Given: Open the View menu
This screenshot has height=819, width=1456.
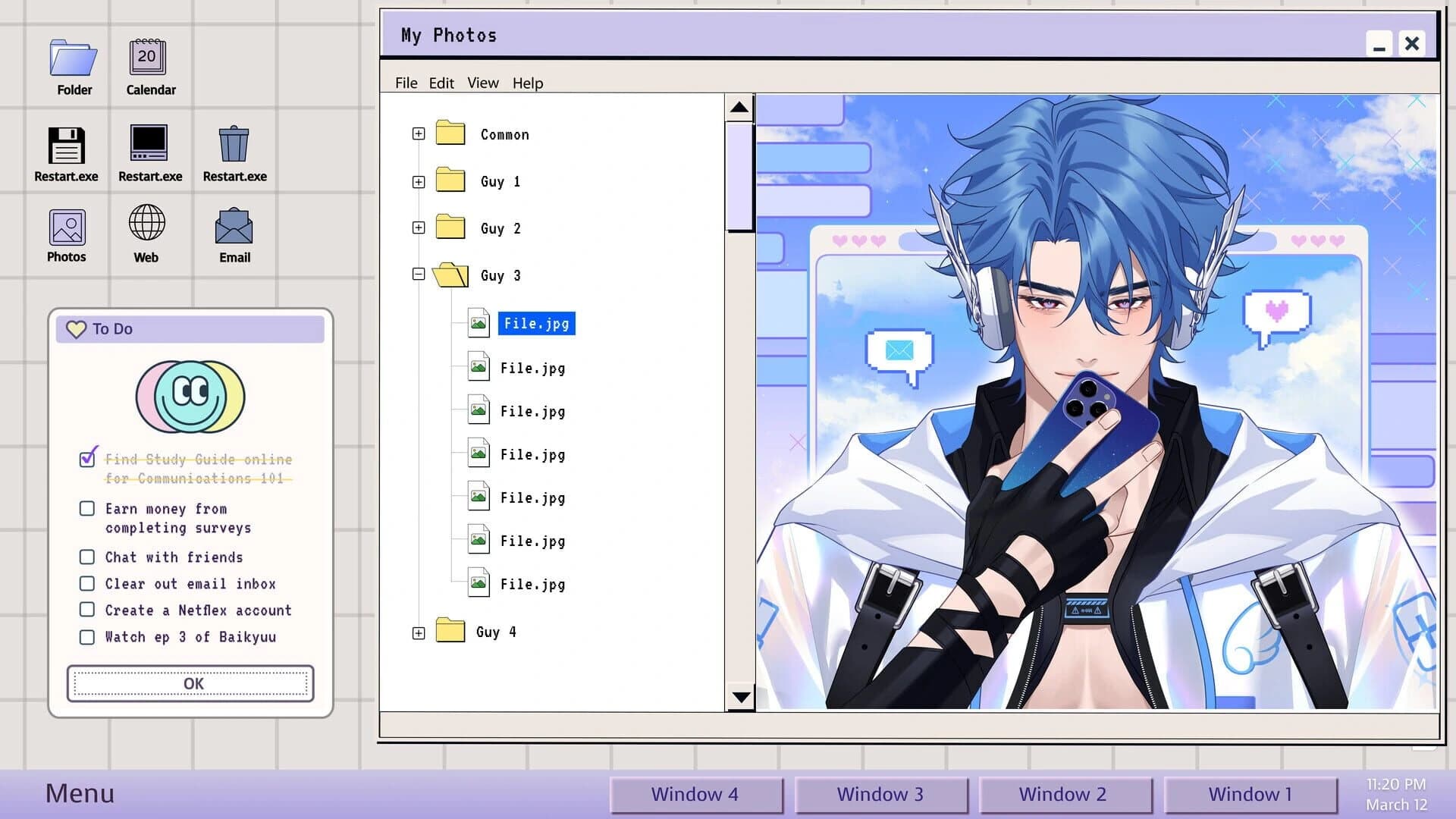Looking at the screenshot, I should pos(483,83).
